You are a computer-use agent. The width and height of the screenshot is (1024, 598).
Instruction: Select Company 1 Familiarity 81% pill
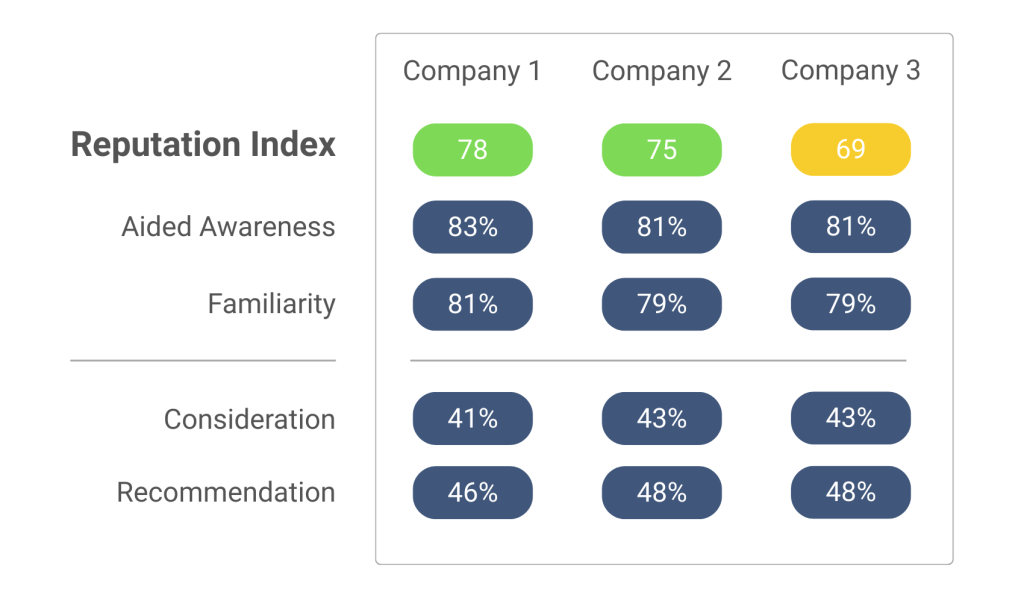point(472,304)
